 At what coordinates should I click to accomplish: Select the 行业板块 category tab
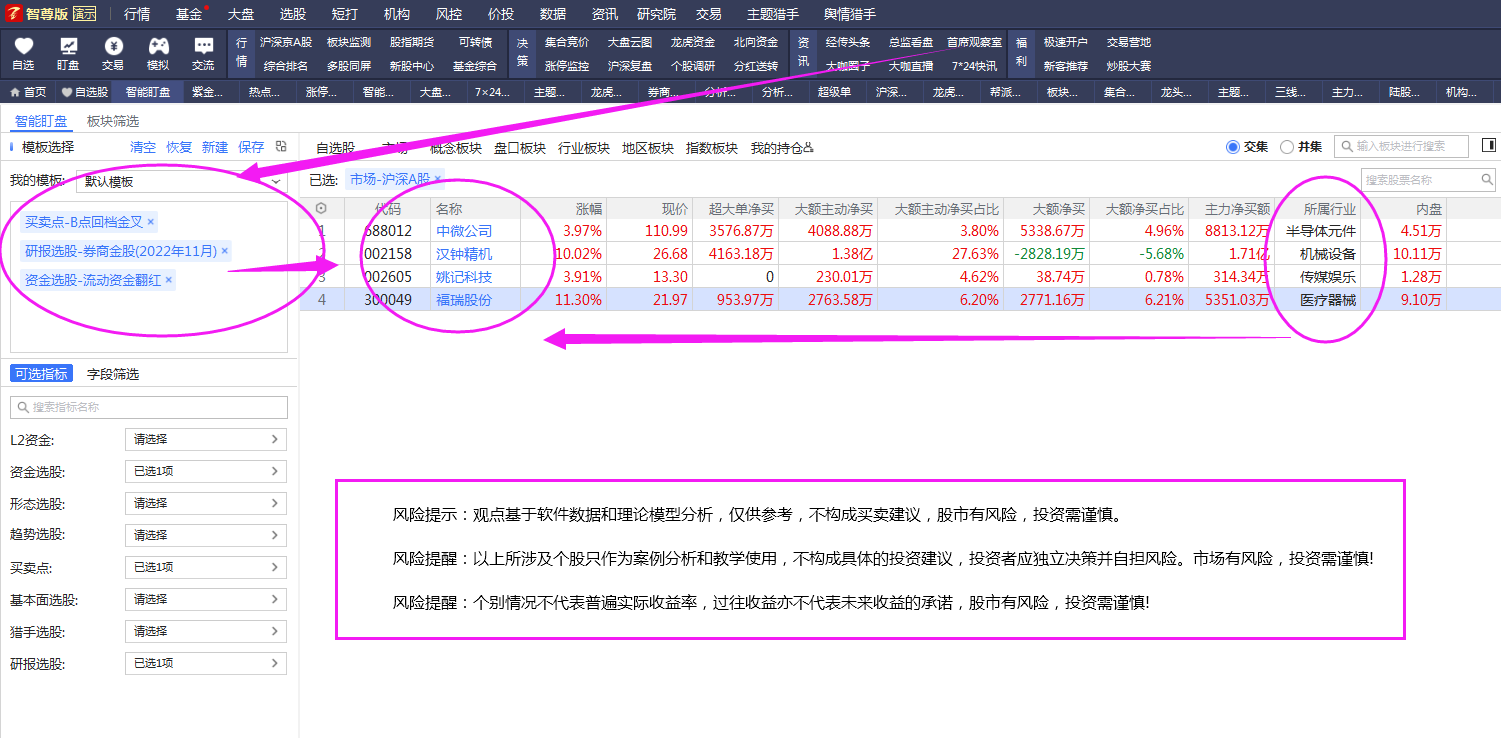584,148
